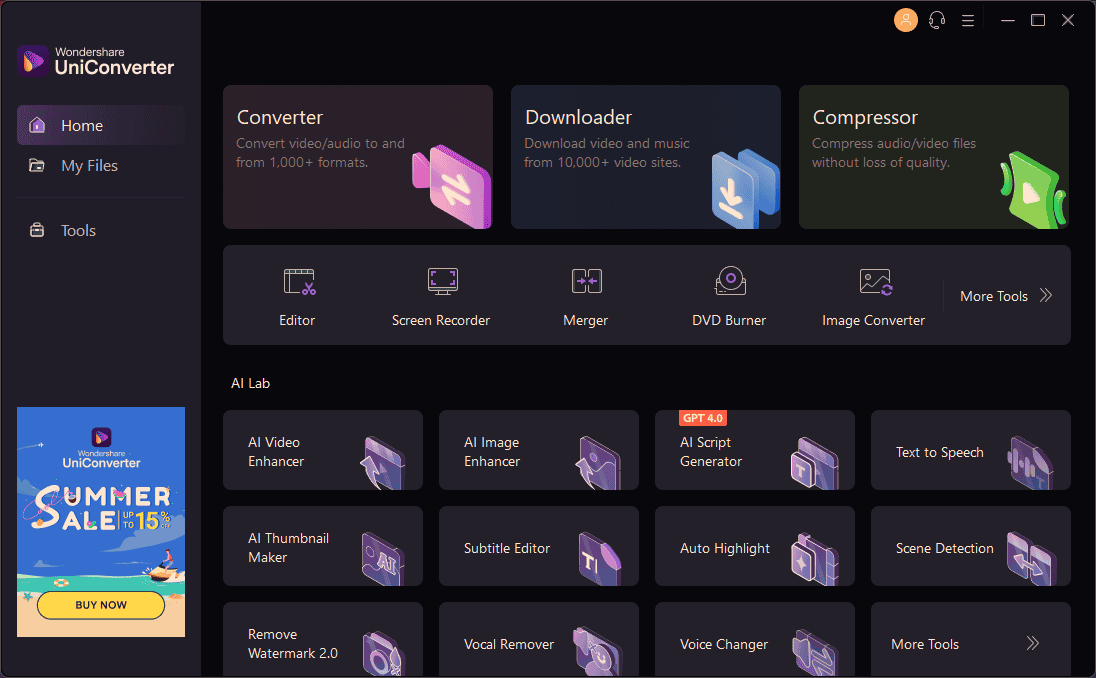Click the Text to Speech waveform icon
Viewport: 1096px width, 678px height.
pyautogui.click(x=1030, y=463)
